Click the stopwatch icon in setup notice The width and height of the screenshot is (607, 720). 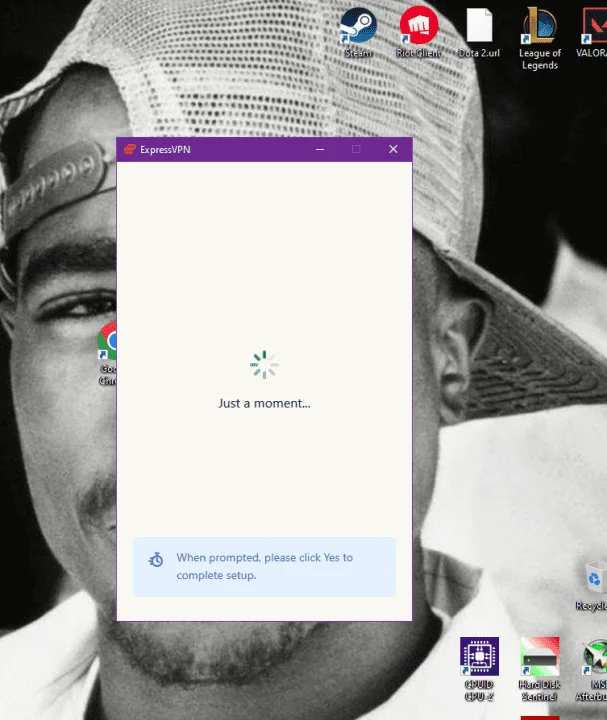point(156,559)
